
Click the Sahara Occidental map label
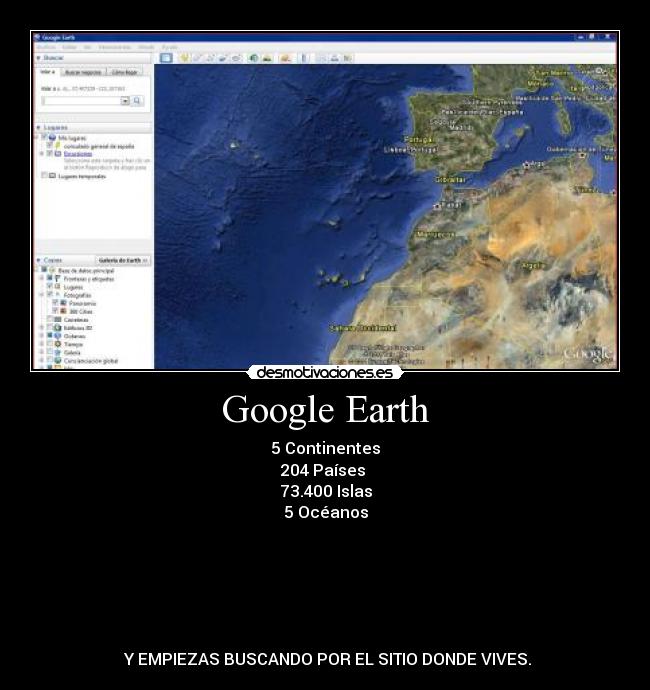coord(363,328)
